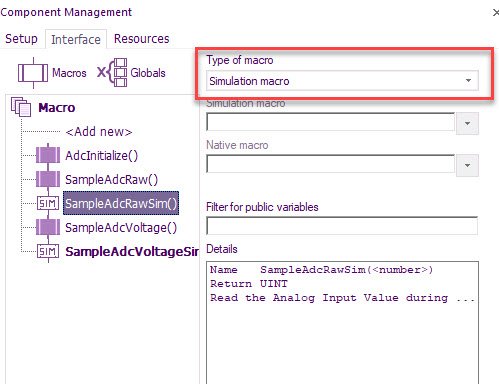The image size is (499, 384).
Task: Open the Interface tab
Action: (76, 39)
